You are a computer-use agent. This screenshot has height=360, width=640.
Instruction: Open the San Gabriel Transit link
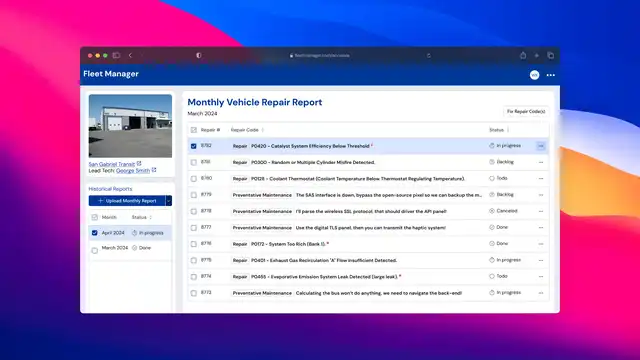(x=112, y=164)
